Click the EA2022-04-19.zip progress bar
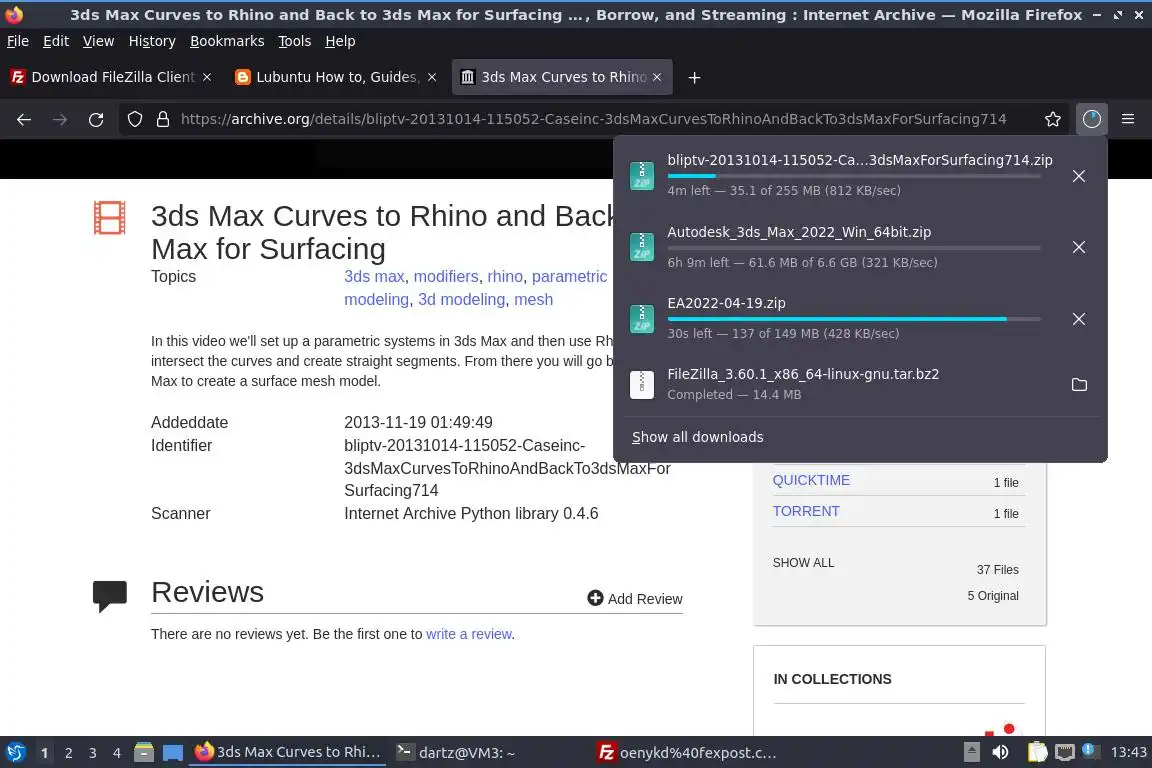 tap(854, 319)
